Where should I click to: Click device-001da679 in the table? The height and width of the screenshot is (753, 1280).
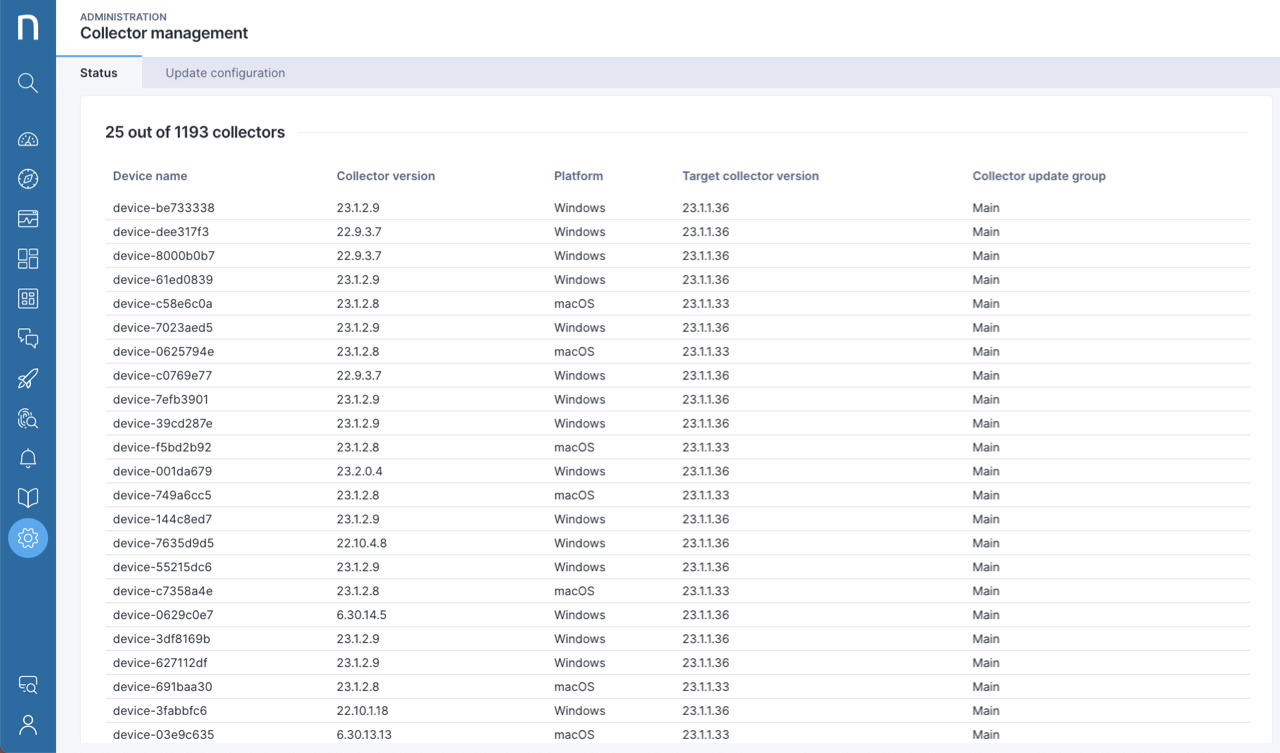pos(163,471)
